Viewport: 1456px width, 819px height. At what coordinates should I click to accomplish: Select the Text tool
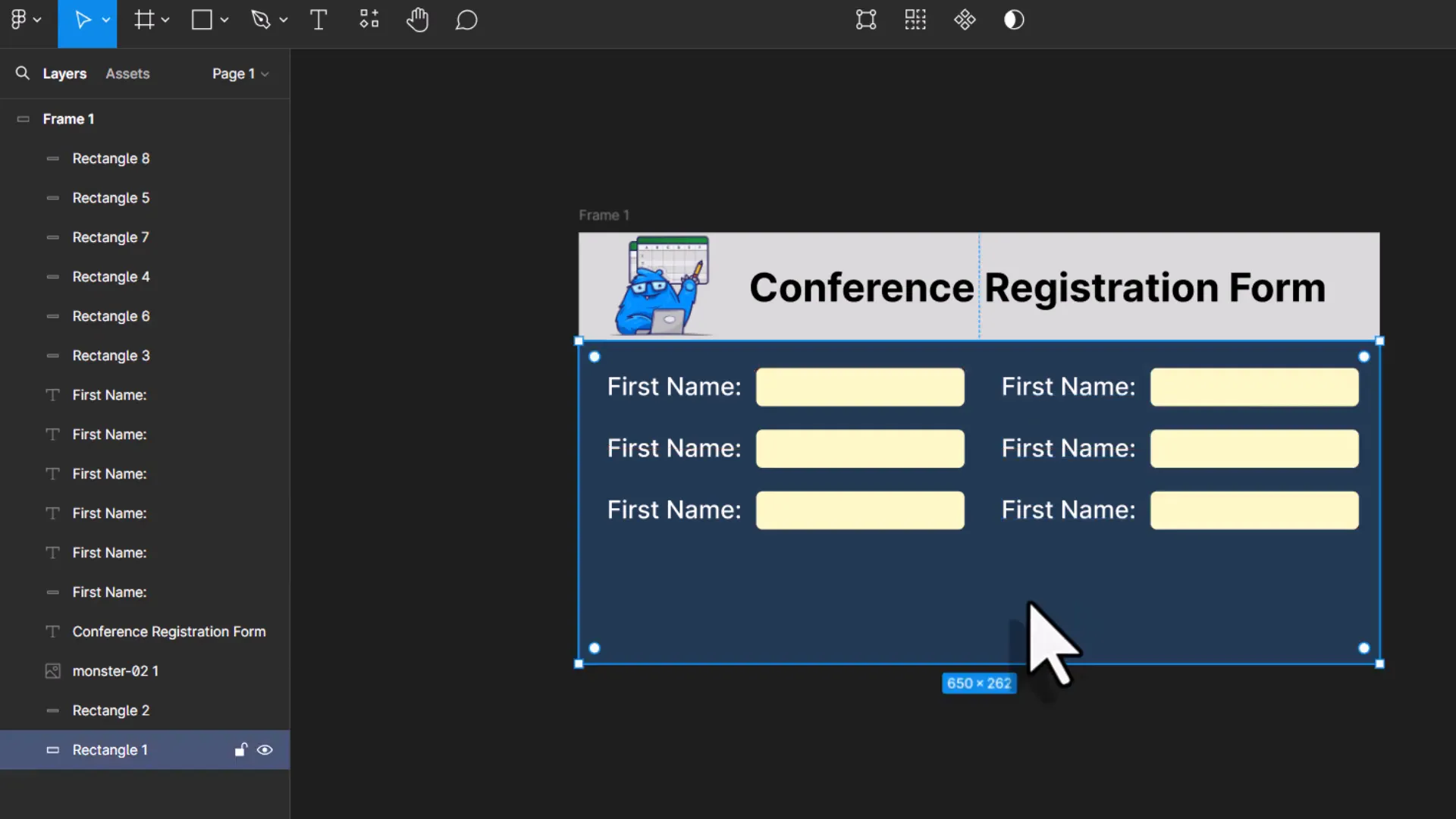tap(318, 20)
